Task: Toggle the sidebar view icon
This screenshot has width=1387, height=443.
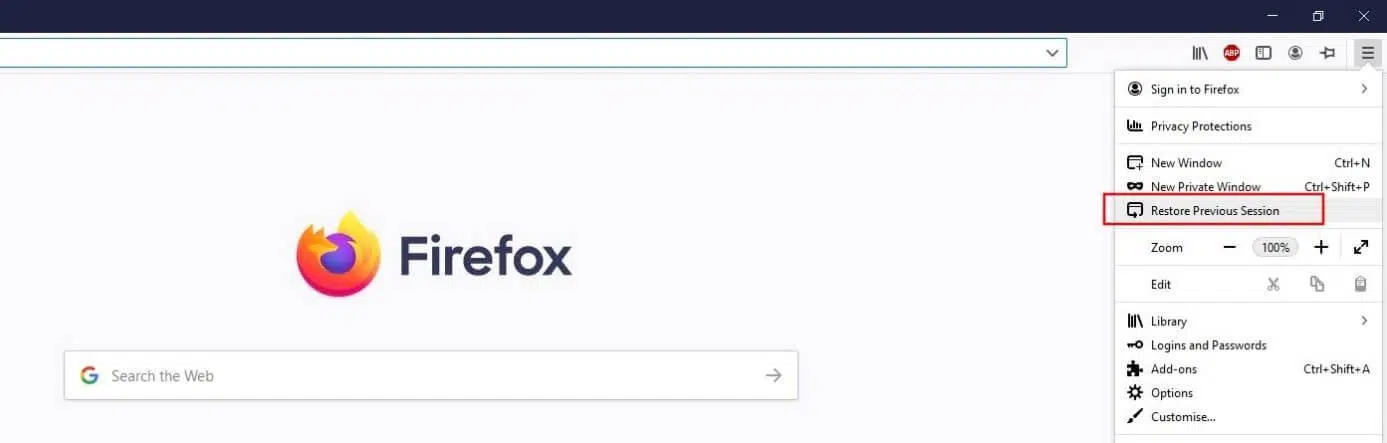Action: (x=1263, y=53)
